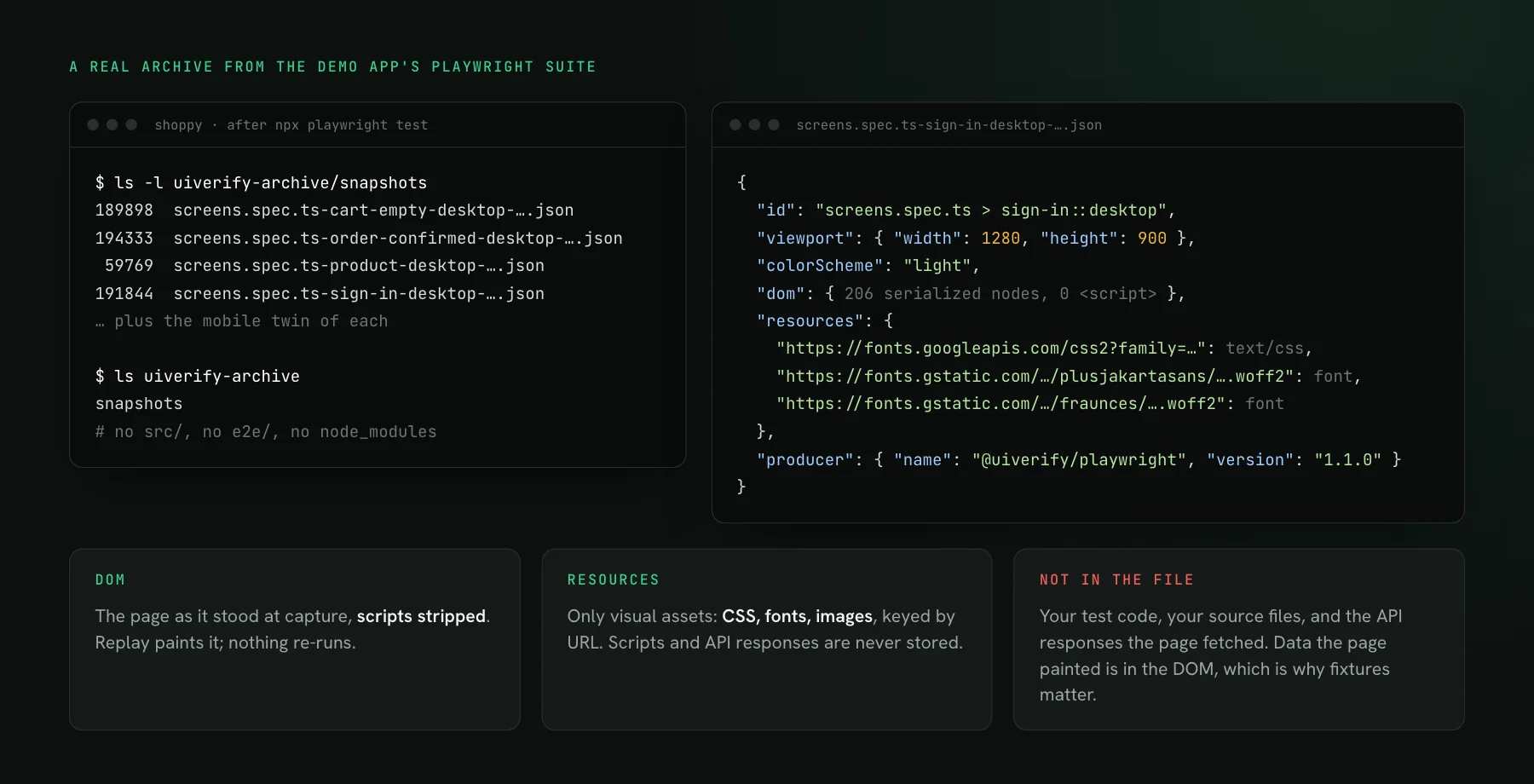Click the "id" line in the JSON
This screenshot has width=1534, height=784.
(966, 210)
